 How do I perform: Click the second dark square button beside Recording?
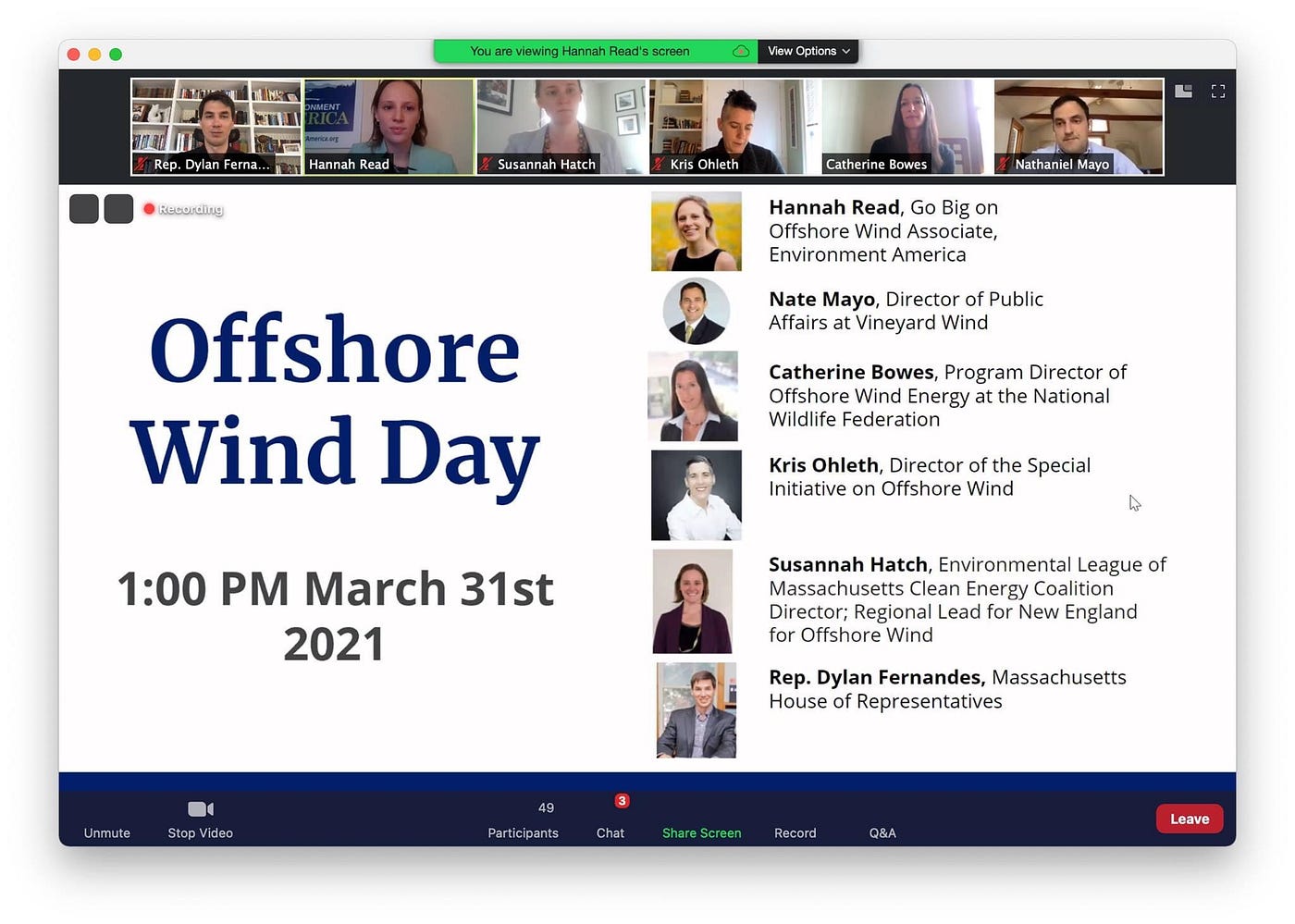118,209
